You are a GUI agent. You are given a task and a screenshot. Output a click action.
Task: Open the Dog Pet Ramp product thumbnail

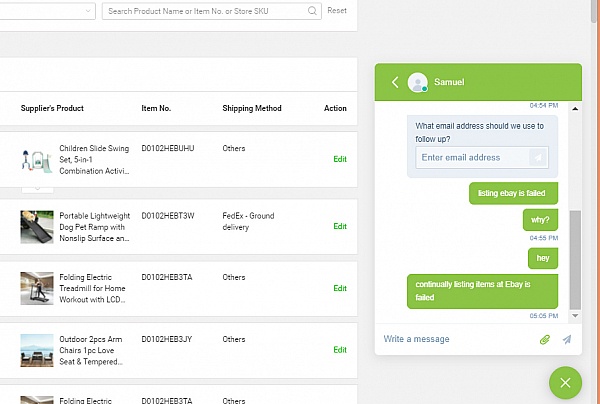37,226
